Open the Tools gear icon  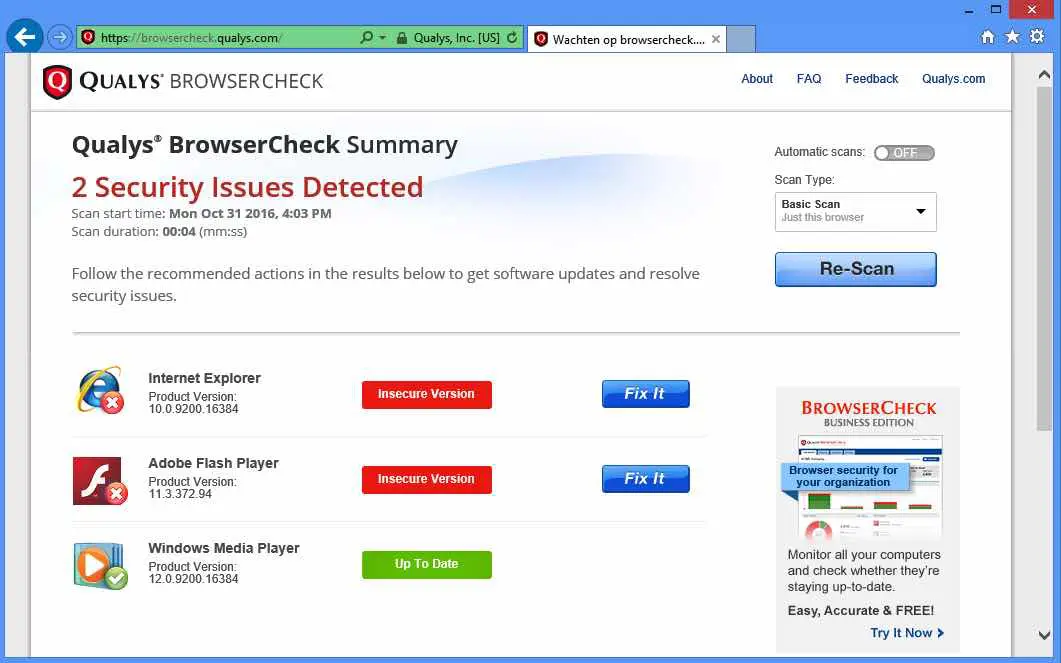(1037, 37)
